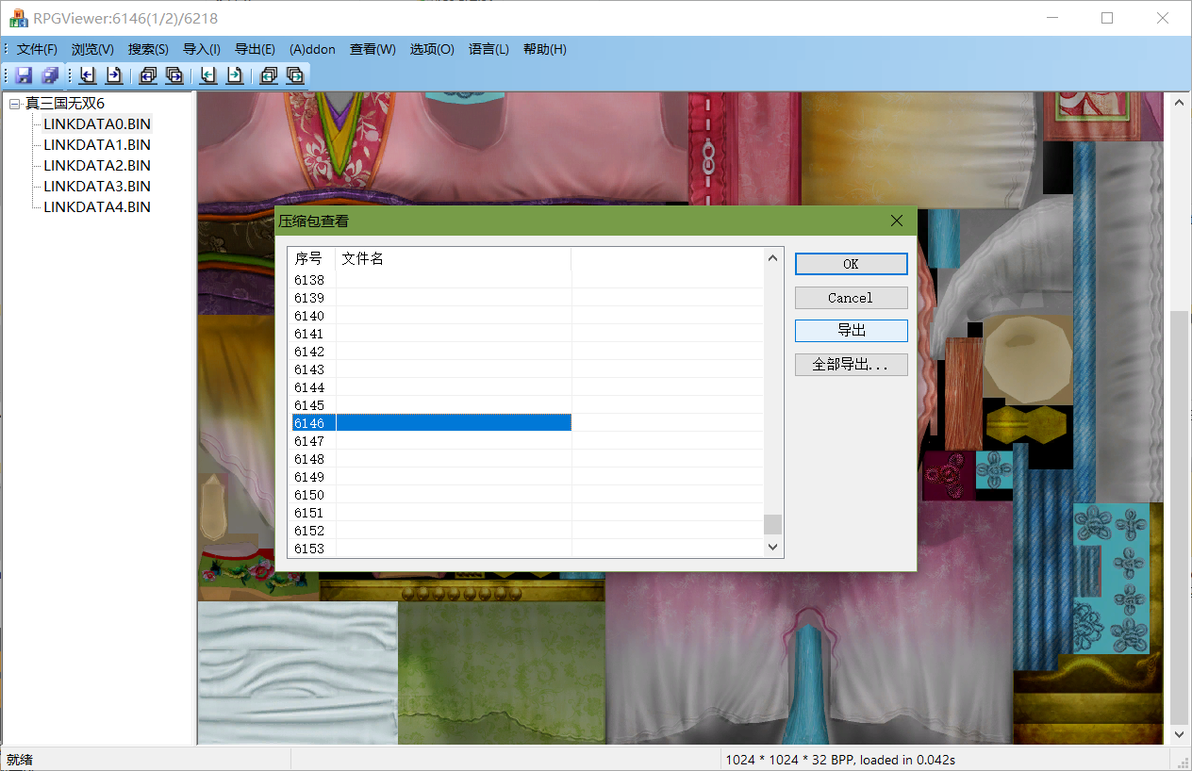Close the 压缩包查看 dialog
1192x771 pixels.
897,221
